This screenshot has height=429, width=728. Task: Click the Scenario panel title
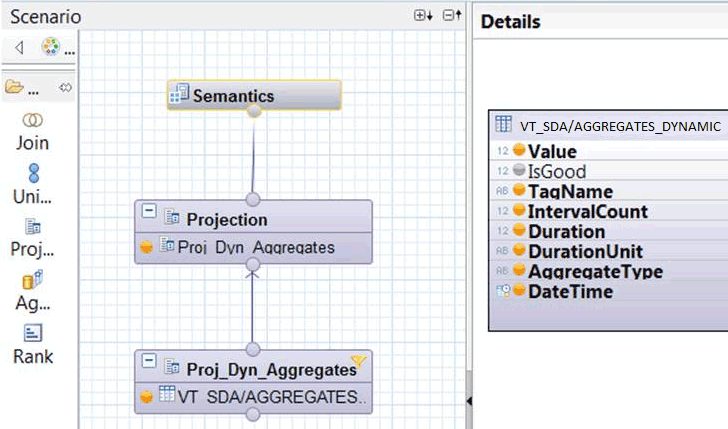(45, 17)
